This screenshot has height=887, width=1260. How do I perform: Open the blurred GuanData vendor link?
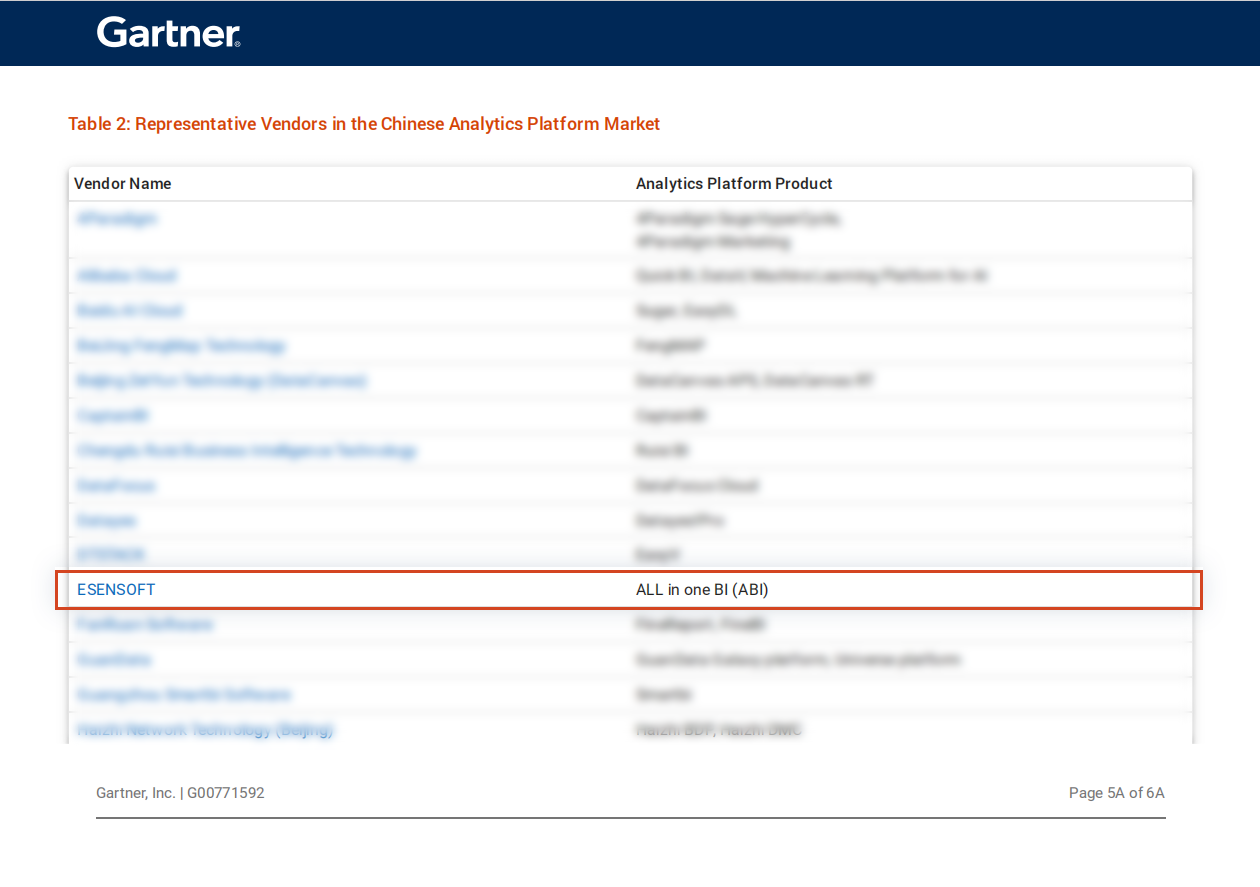coord(114,660)
